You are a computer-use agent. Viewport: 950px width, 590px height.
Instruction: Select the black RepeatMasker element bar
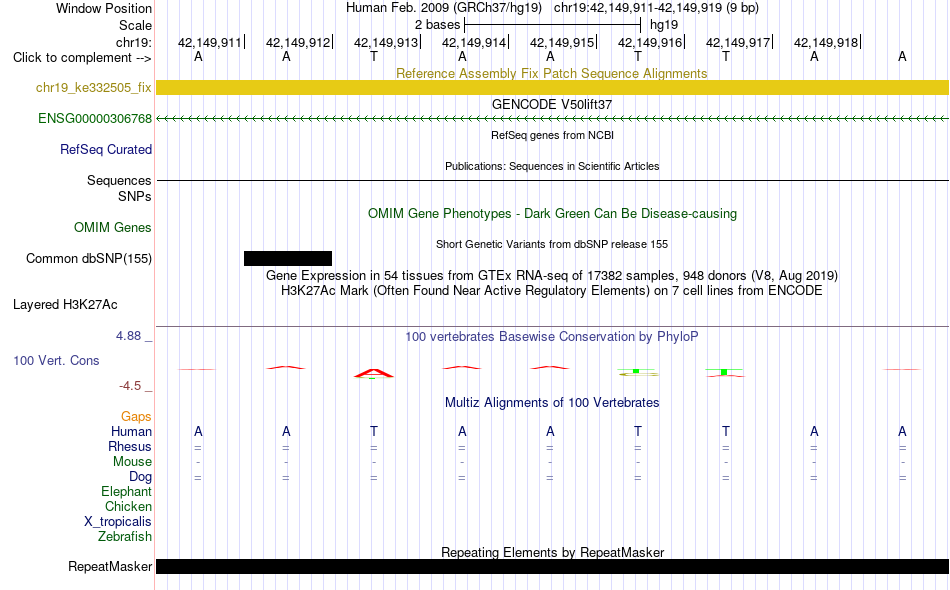[553, 566]
